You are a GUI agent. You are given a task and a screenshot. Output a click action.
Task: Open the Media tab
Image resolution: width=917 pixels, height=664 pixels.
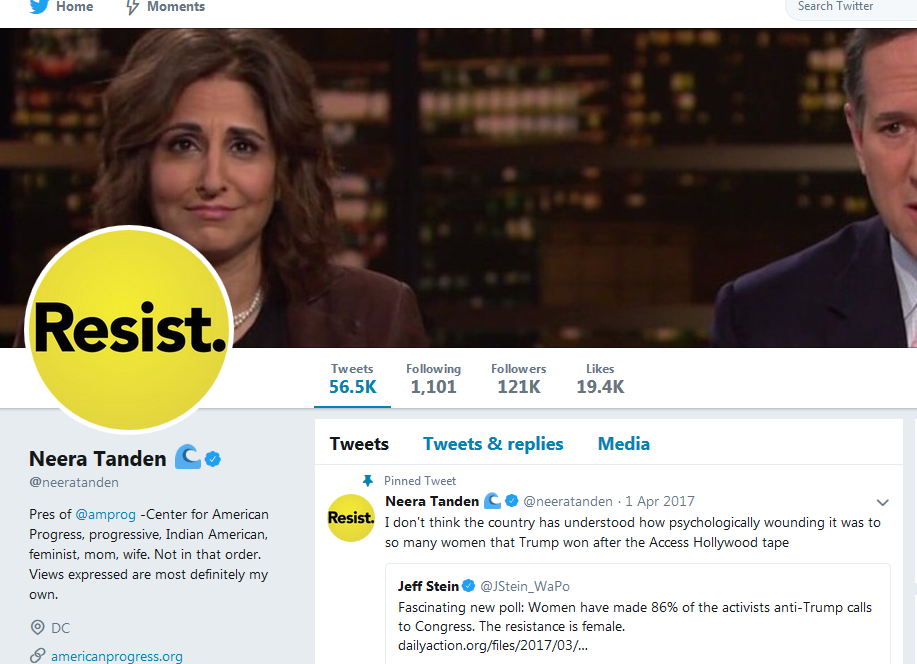click(623, 443)
